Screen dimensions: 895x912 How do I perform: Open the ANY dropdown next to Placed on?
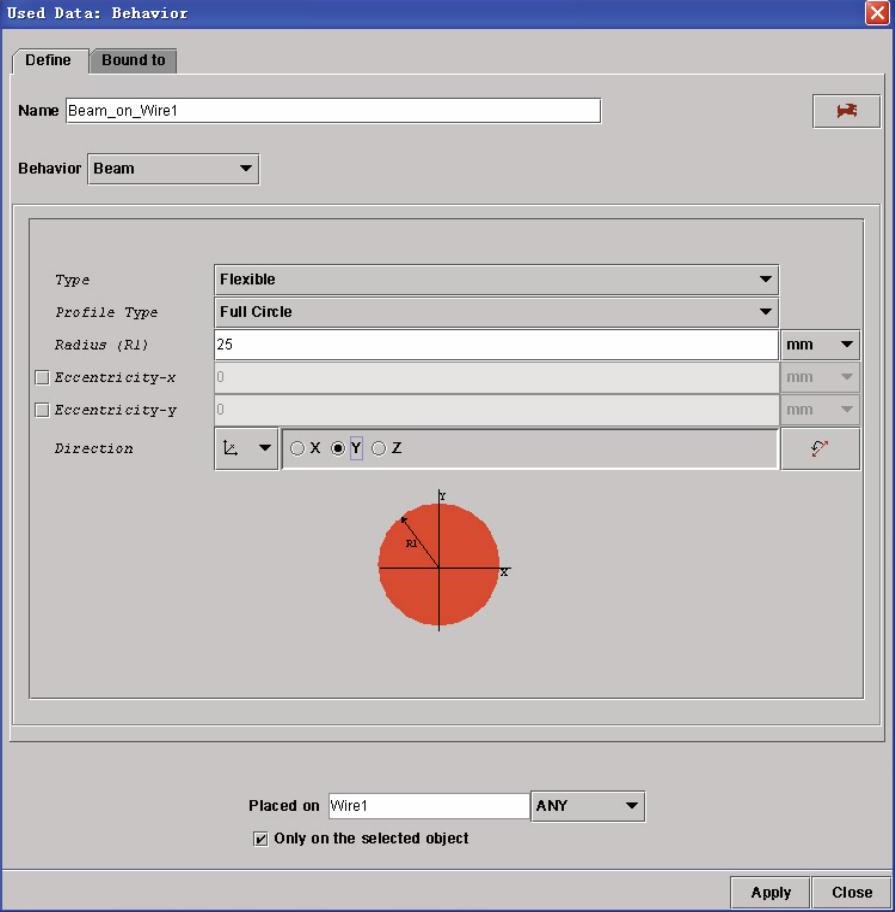[x=588, y=806]
